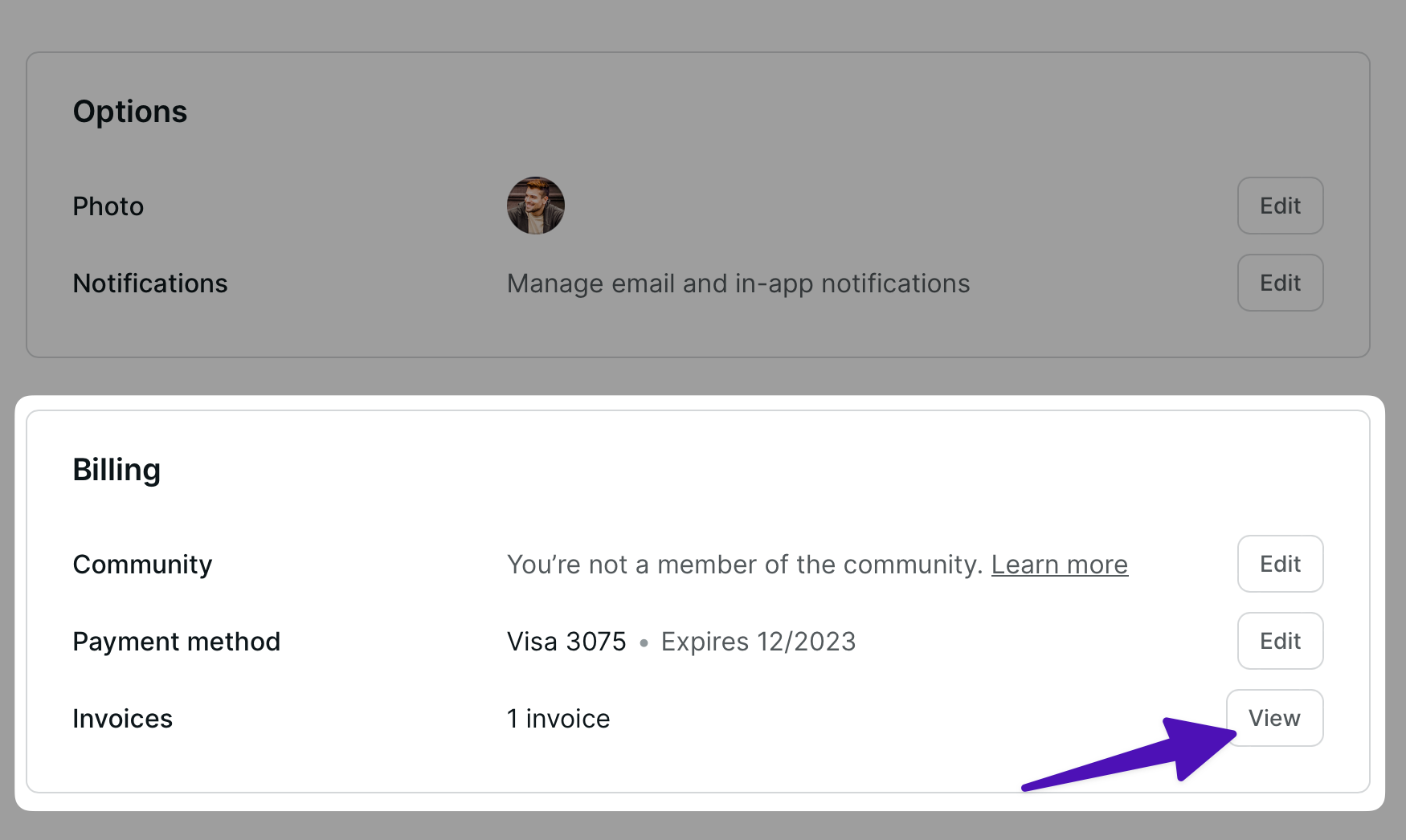The height and width of the screenshot is (840, 1406).
Task: Select the Photo row label
Action: (108, 206)
